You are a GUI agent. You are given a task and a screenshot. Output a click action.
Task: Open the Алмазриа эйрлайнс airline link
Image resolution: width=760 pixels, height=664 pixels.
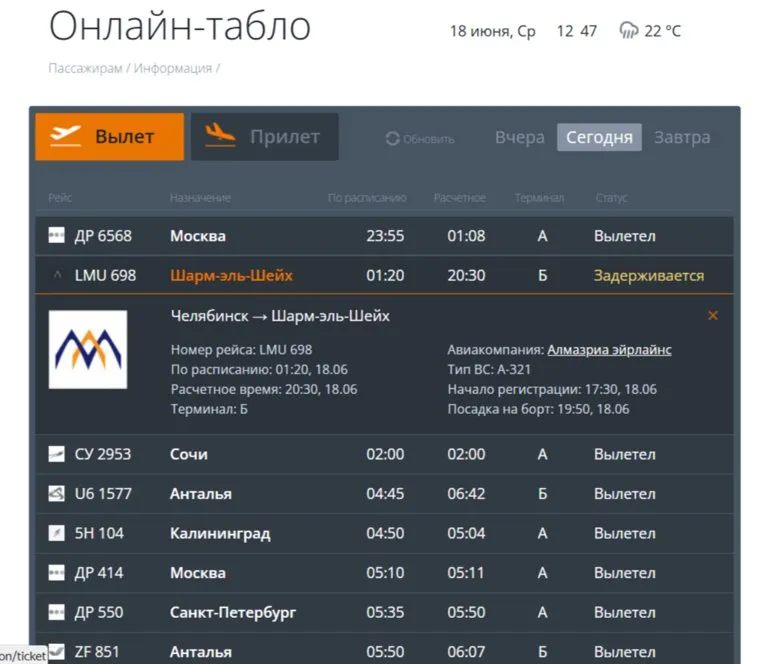coord(609,350)
